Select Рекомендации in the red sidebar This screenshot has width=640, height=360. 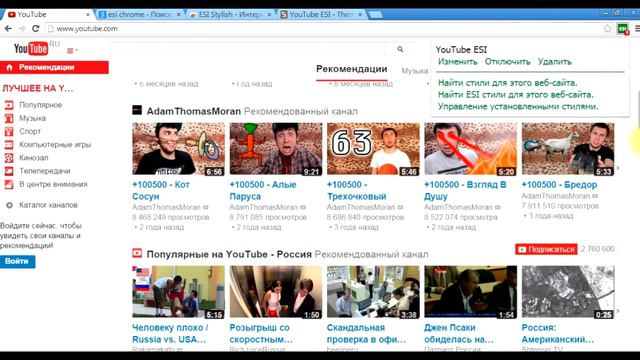click(54, 67)
